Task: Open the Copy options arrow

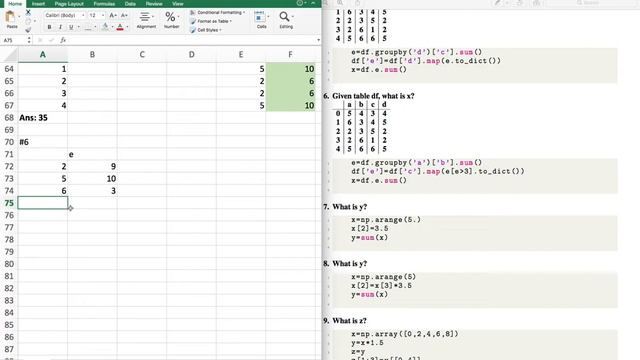Action: [35, 21]
